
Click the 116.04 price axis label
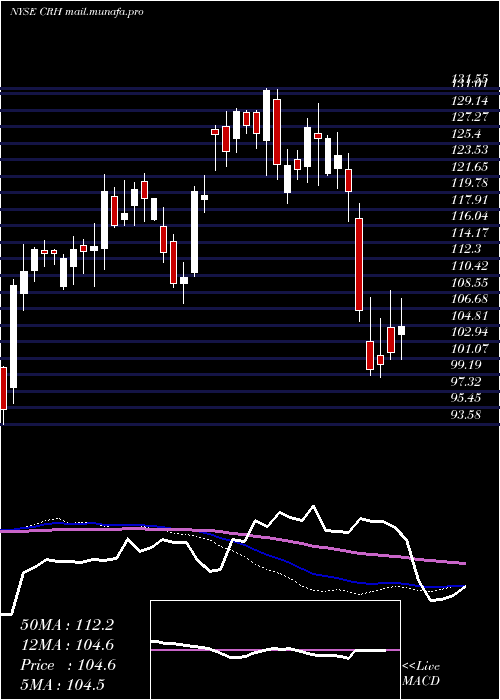click(469, 217)
